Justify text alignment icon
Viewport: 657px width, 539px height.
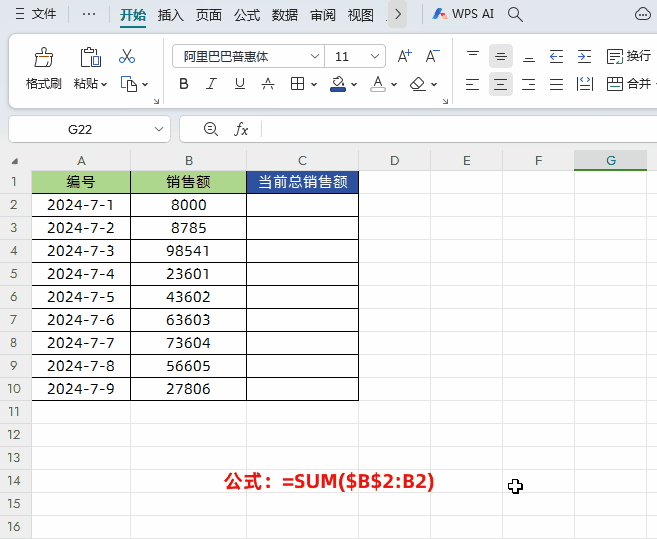point(556,84)
